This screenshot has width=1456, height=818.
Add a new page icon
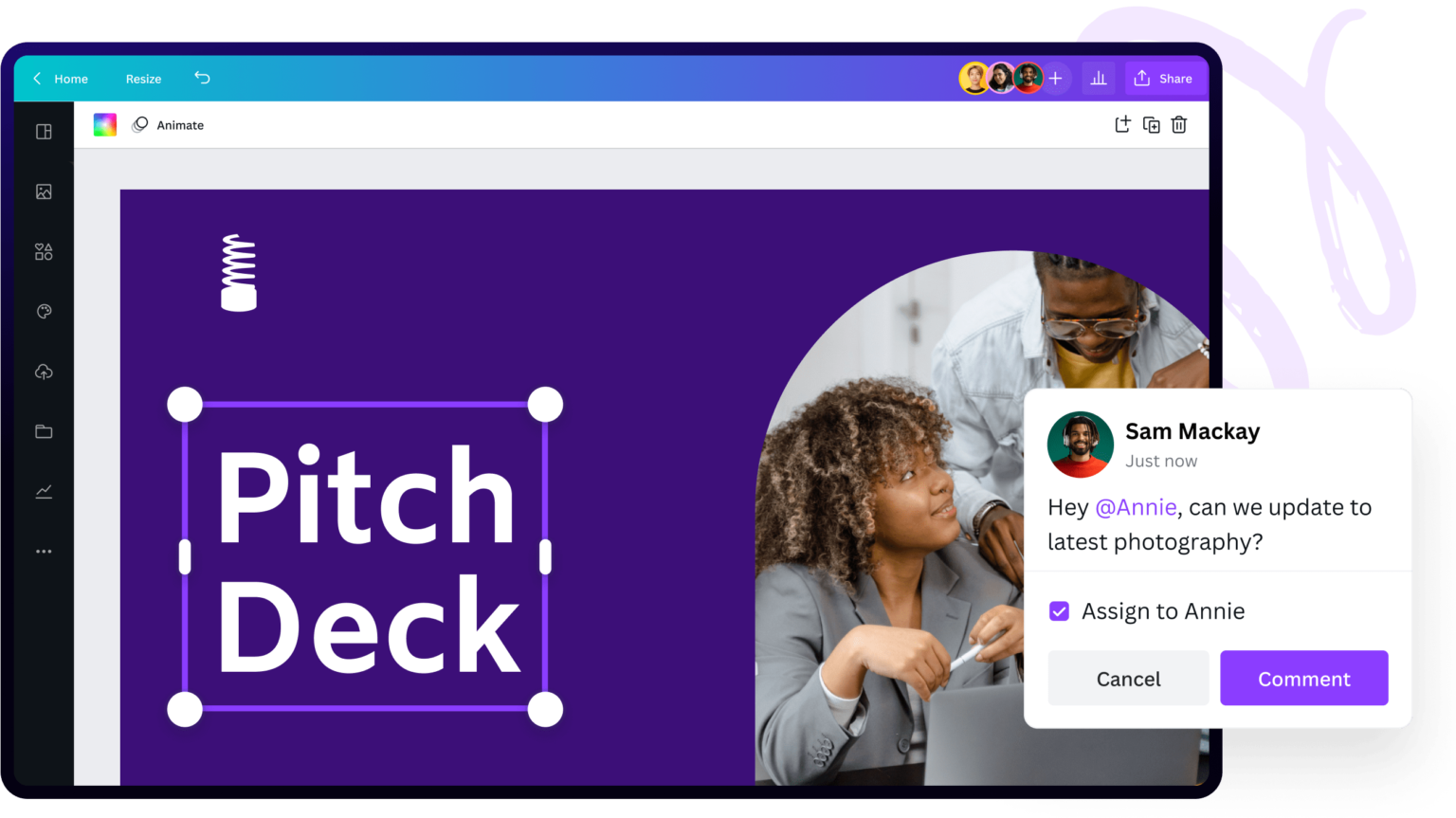pos(1122,124)
